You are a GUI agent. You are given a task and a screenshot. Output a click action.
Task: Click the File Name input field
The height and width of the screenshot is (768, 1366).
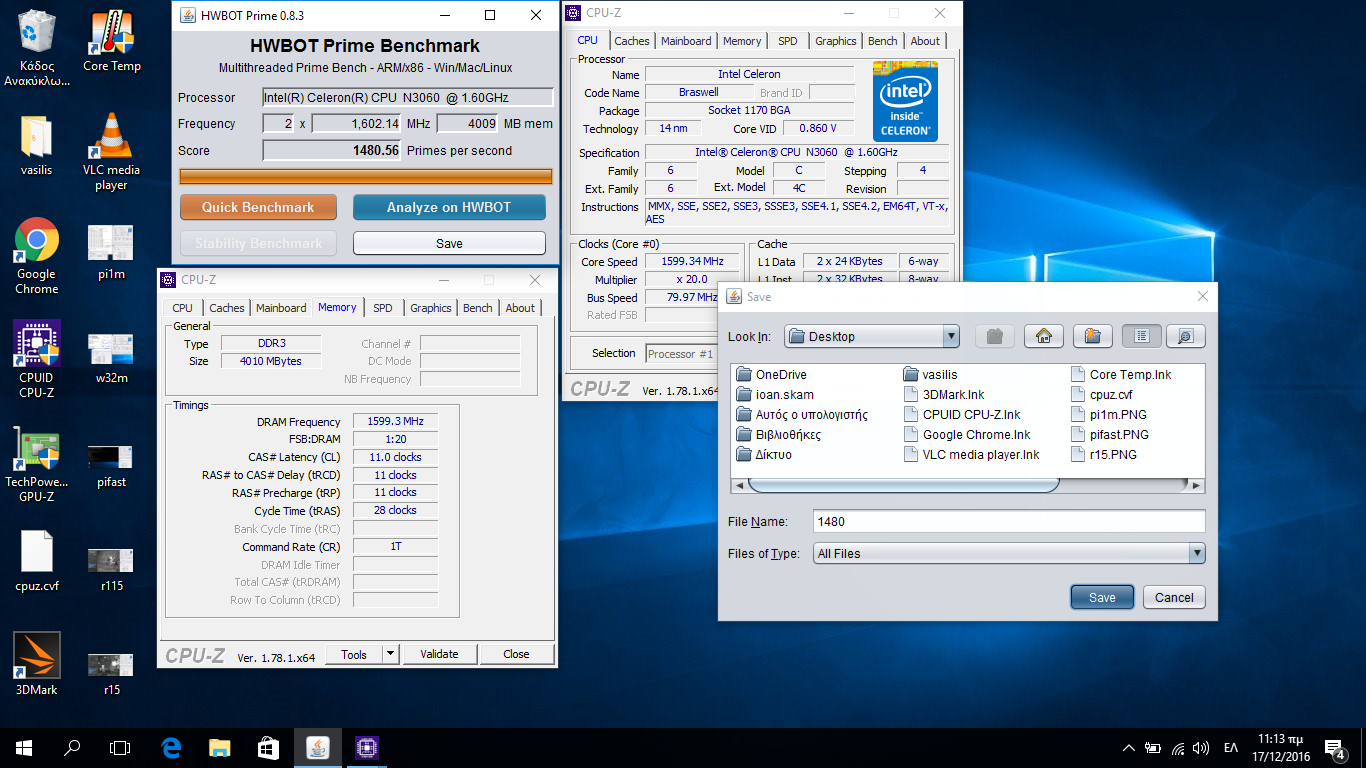tap(1008, 521)
